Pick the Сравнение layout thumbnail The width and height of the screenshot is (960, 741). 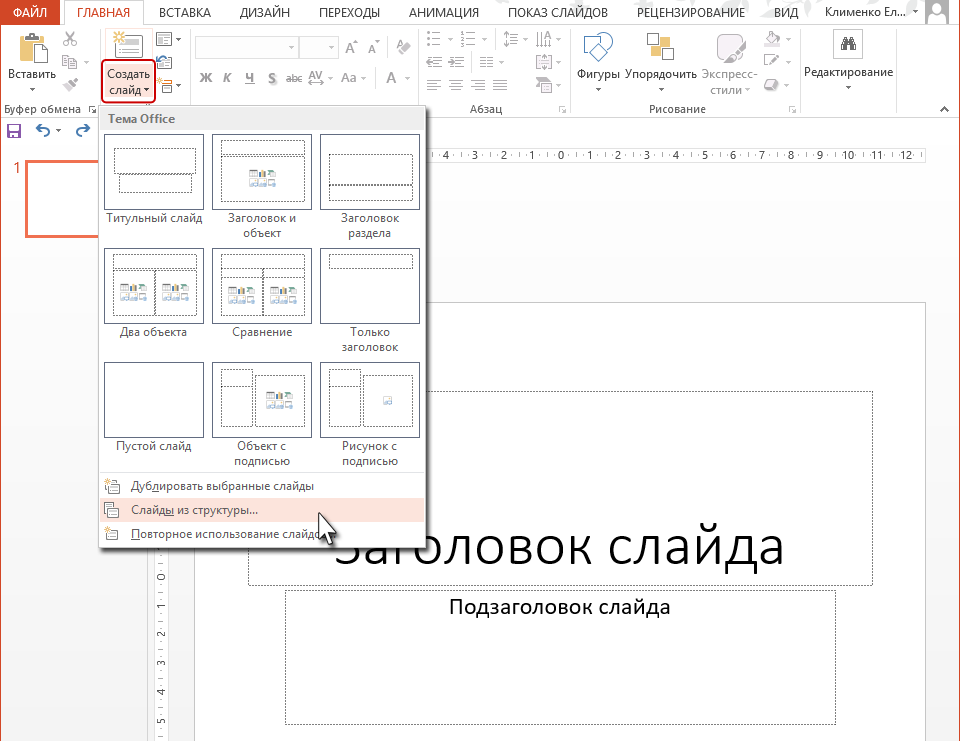tap(262, 286)
